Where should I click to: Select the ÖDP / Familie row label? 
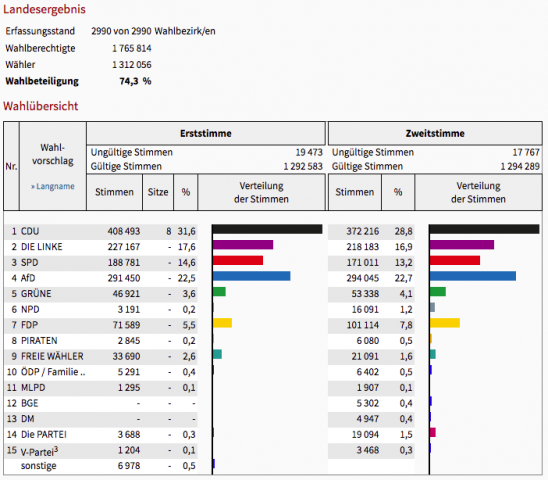(53, 372)
